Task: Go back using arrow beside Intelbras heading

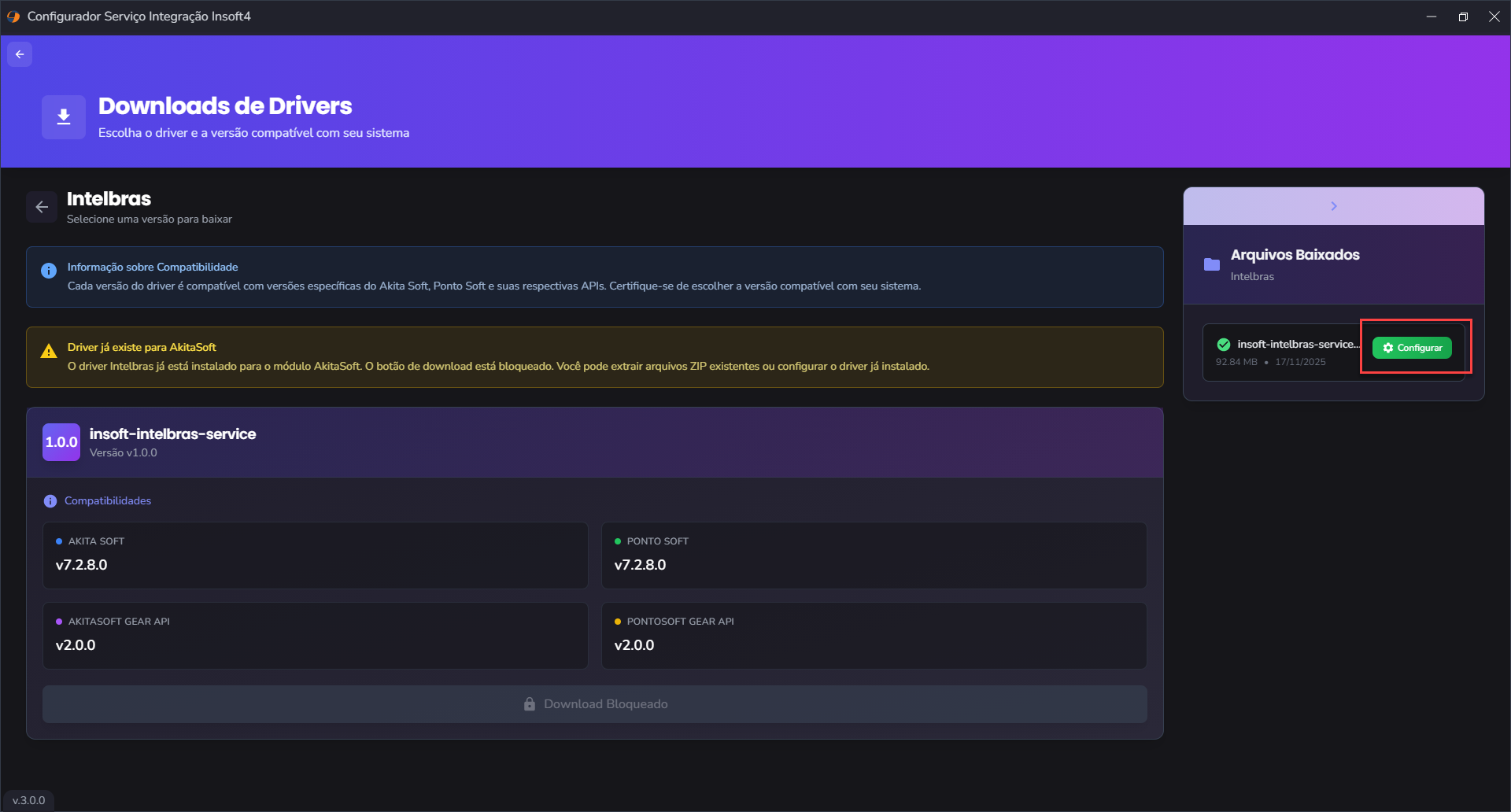Action: click(42, 207)
